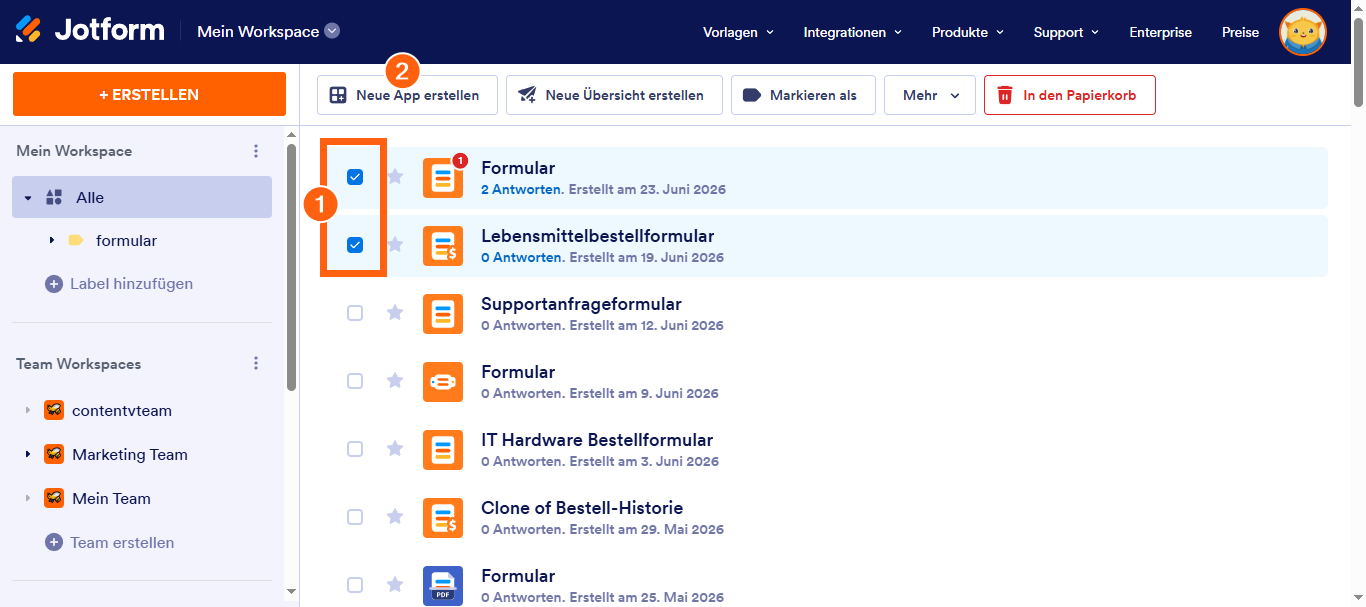Click the plus icon beside Label hinzufügen
1366x607 pixels.
coord(54,284)
